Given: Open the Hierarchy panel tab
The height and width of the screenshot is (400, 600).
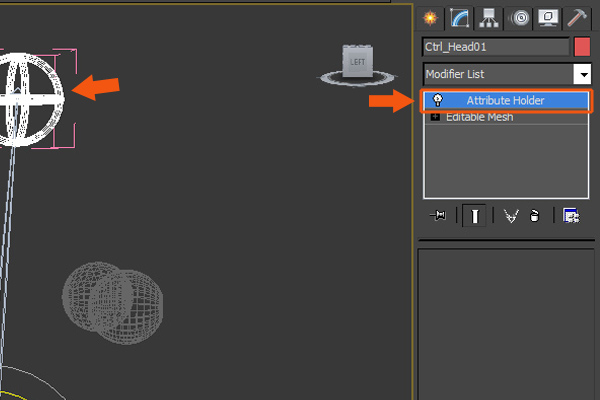Looking at the screenshot, I should [488, 18].
